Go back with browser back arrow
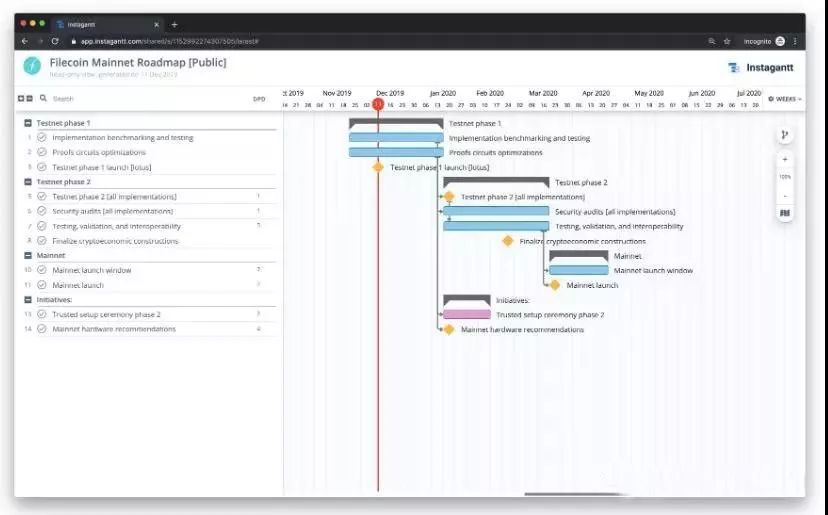The width and height of the screenshot is (828, 515). (x=24, y=41)
